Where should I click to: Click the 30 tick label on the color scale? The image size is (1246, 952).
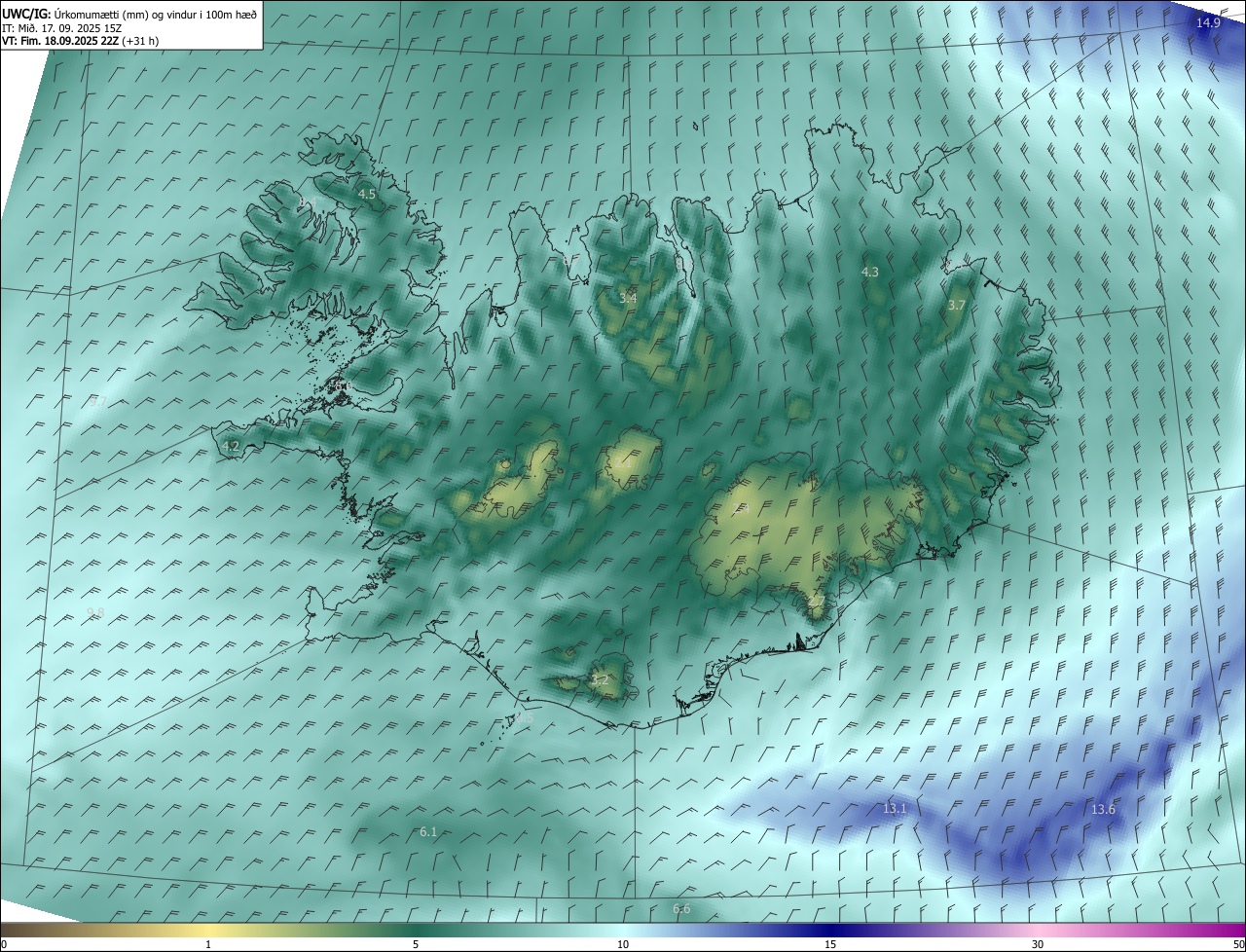click(1038, 945)
